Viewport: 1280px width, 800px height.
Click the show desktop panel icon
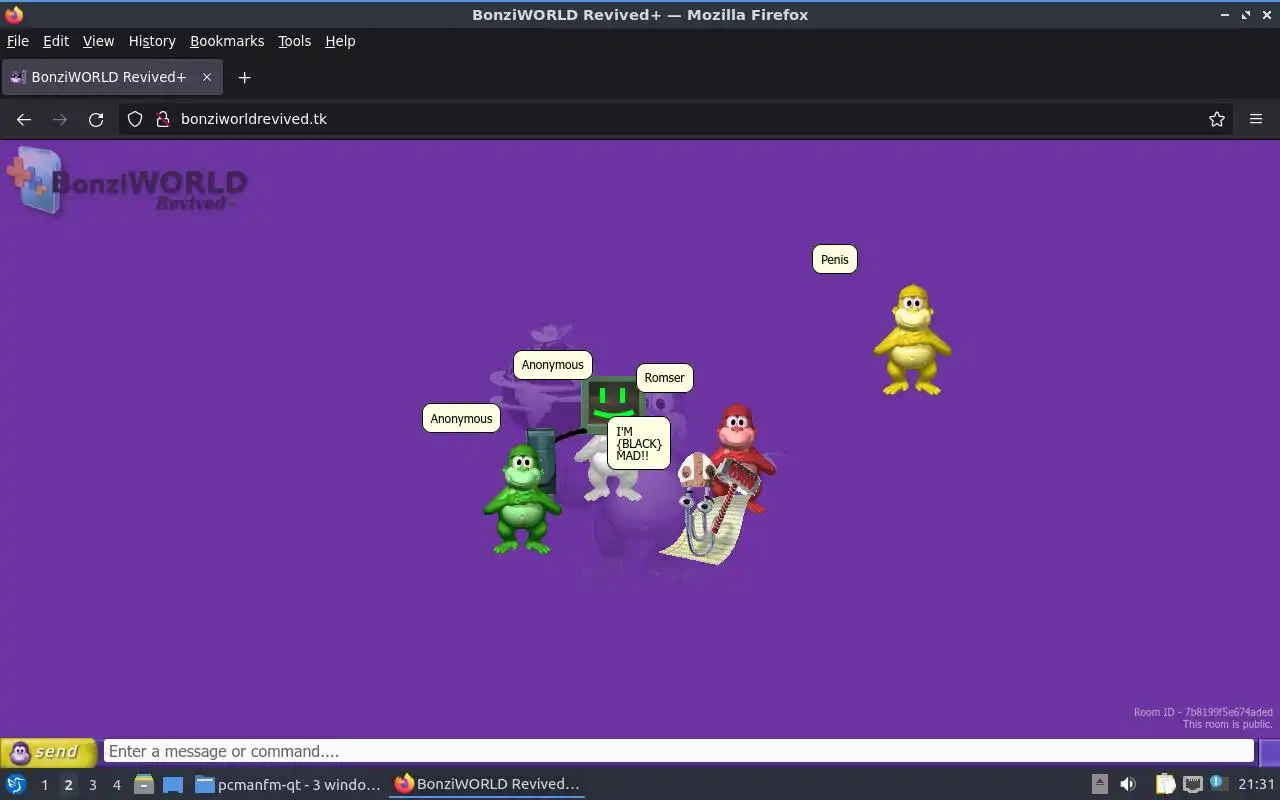point(173,784)
